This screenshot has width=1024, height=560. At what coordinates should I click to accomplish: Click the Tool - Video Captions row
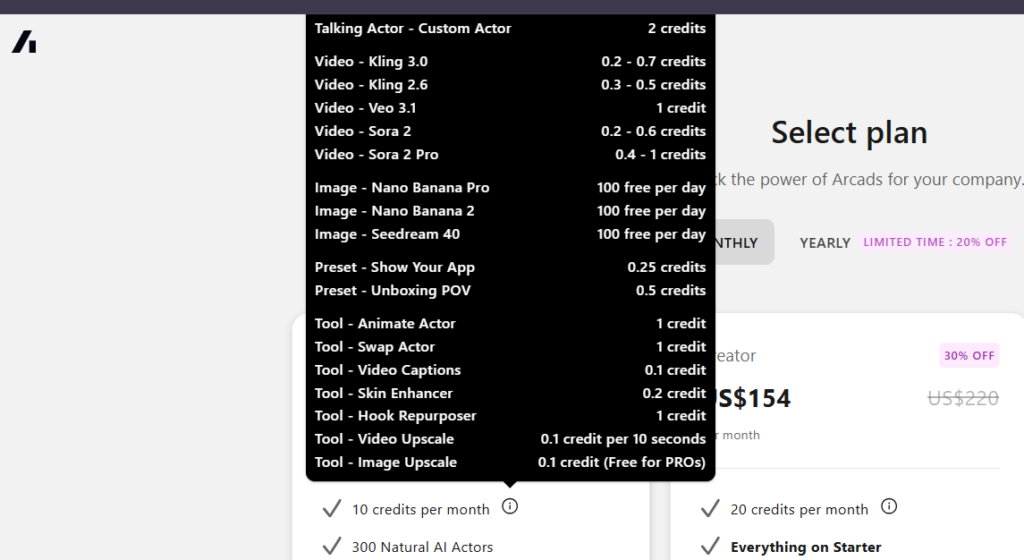coord(510,370)
